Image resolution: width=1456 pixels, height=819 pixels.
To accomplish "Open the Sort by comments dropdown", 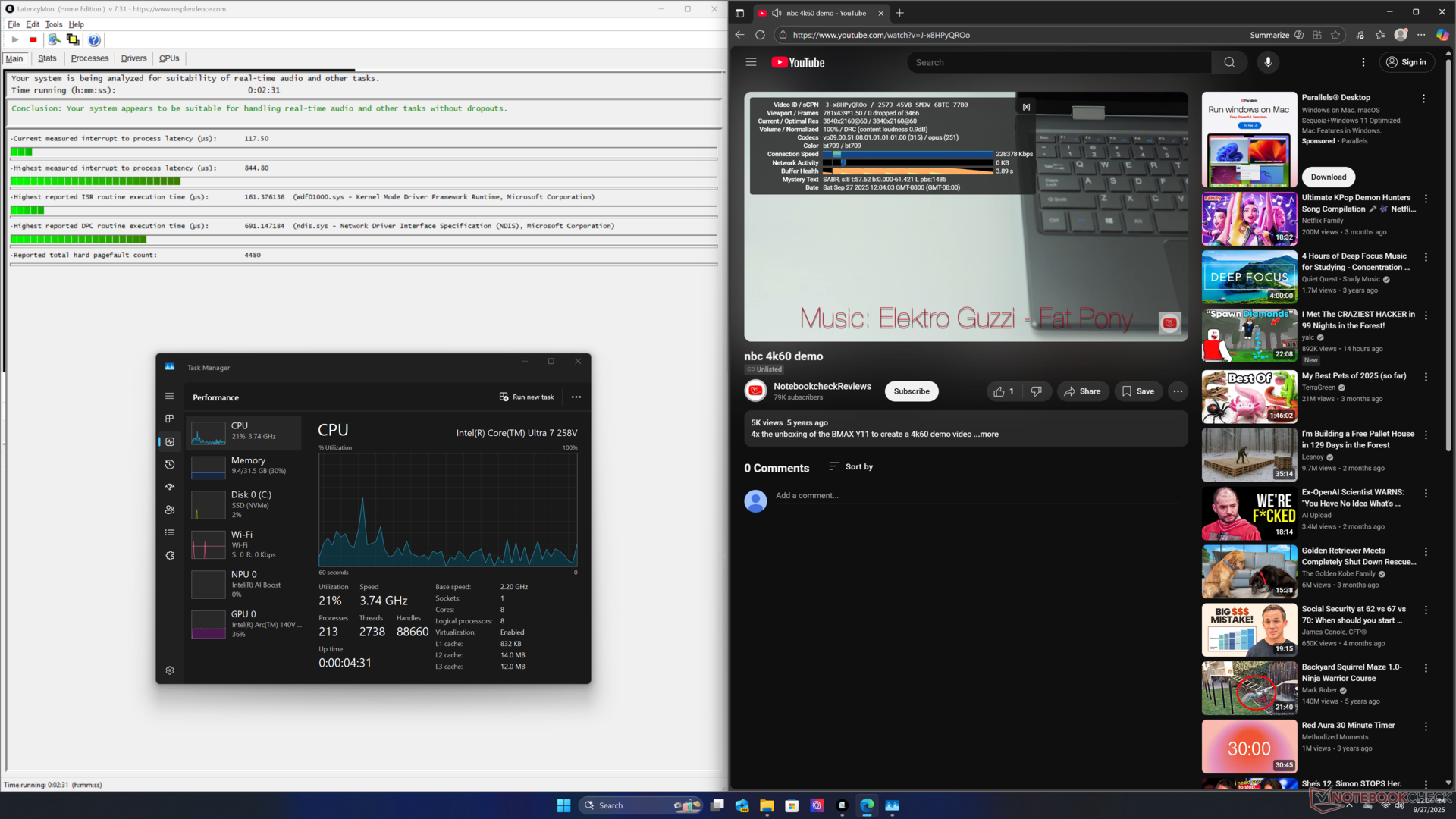I will 851,466.
